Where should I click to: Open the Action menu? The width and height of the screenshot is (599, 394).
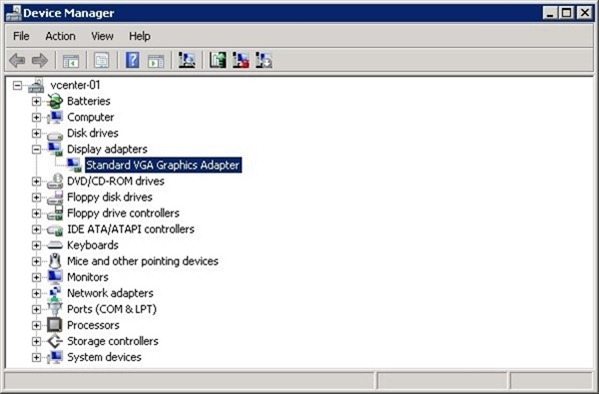pyautogui.click(x=60, y=36)
